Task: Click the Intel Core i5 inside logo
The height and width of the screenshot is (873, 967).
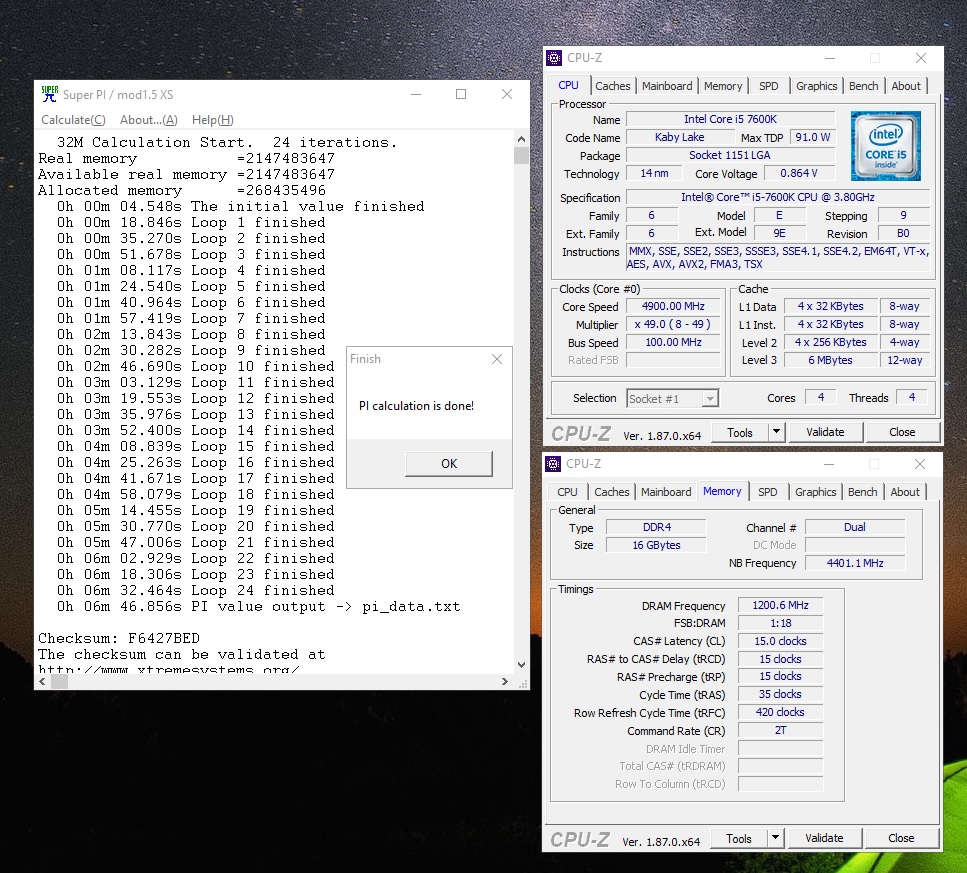Action: [886, 146]
